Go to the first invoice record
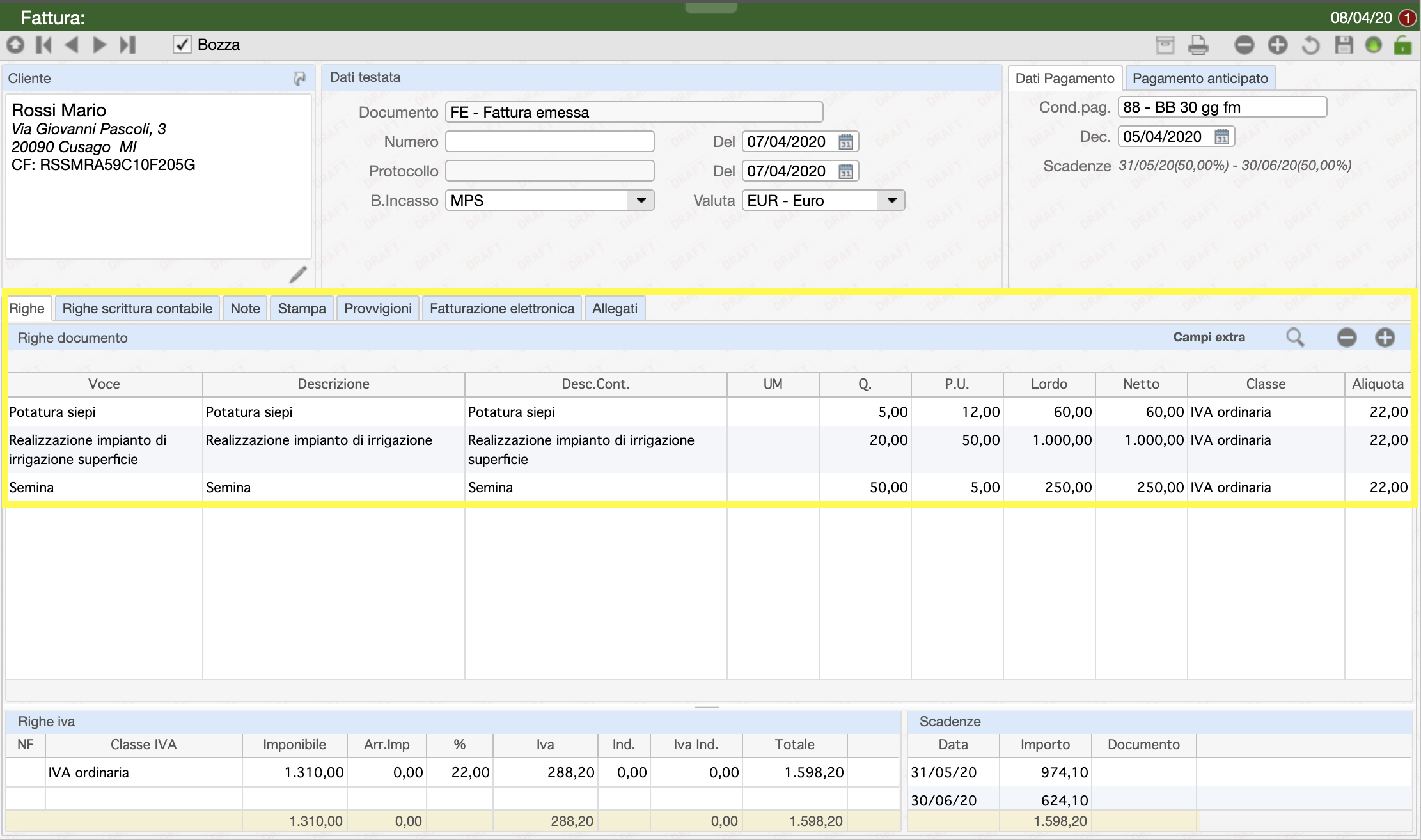Image resolution: width=1421 pixels, height=840 pixels. pos(43,45)
